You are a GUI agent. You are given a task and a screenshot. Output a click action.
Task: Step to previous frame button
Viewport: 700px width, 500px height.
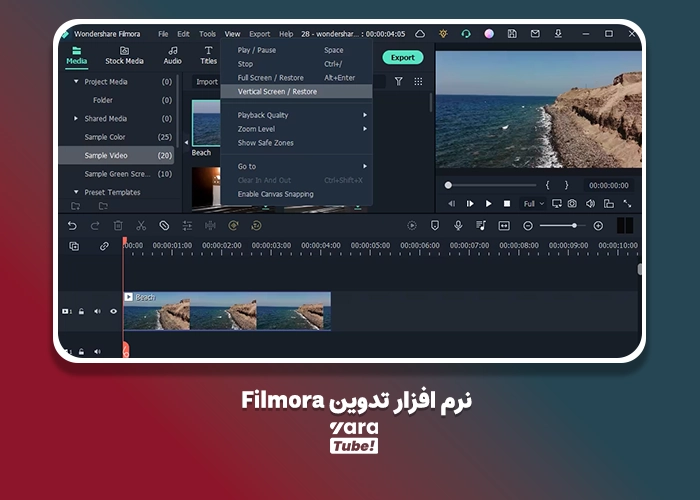[x=451, y=204]
